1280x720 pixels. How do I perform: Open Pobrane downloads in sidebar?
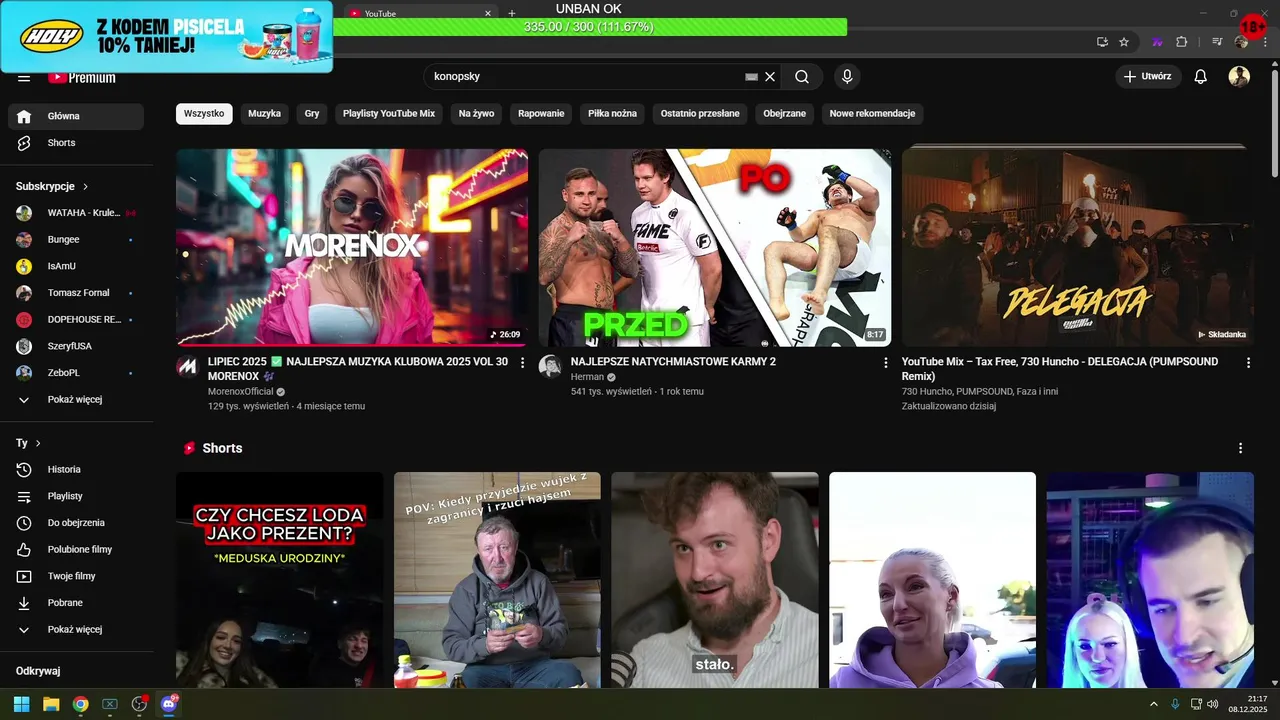(x=76, y=603)
